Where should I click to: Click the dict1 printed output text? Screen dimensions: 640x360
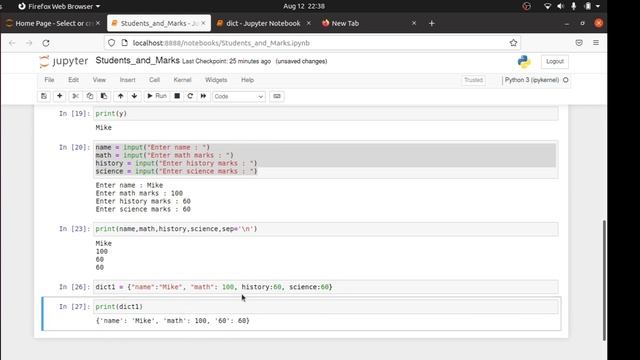coord(172,321)
